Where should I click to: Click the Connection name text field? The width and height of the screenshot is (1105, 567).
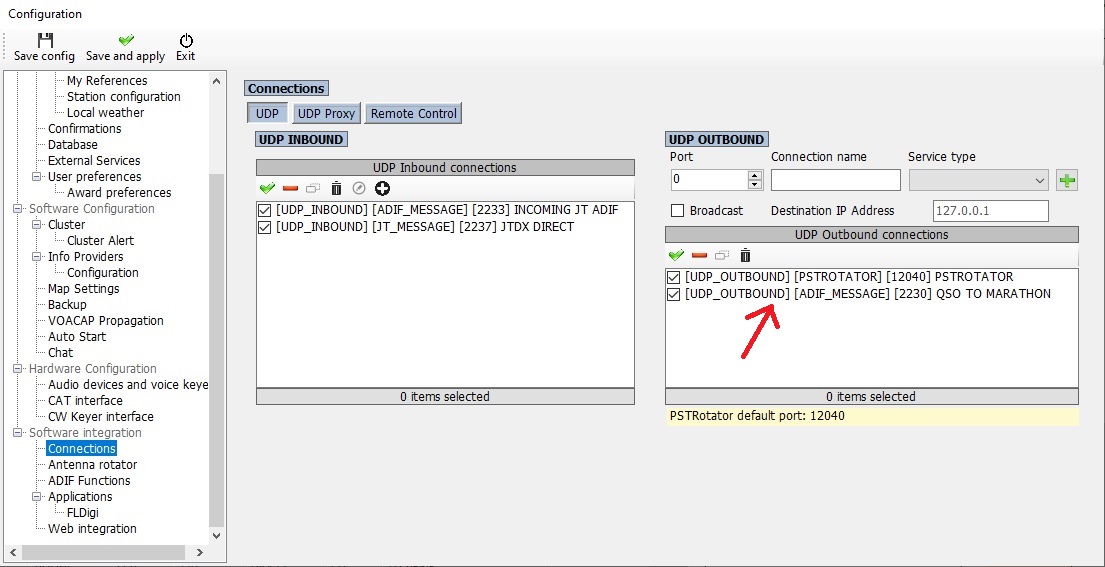click(x=836, y=180)
